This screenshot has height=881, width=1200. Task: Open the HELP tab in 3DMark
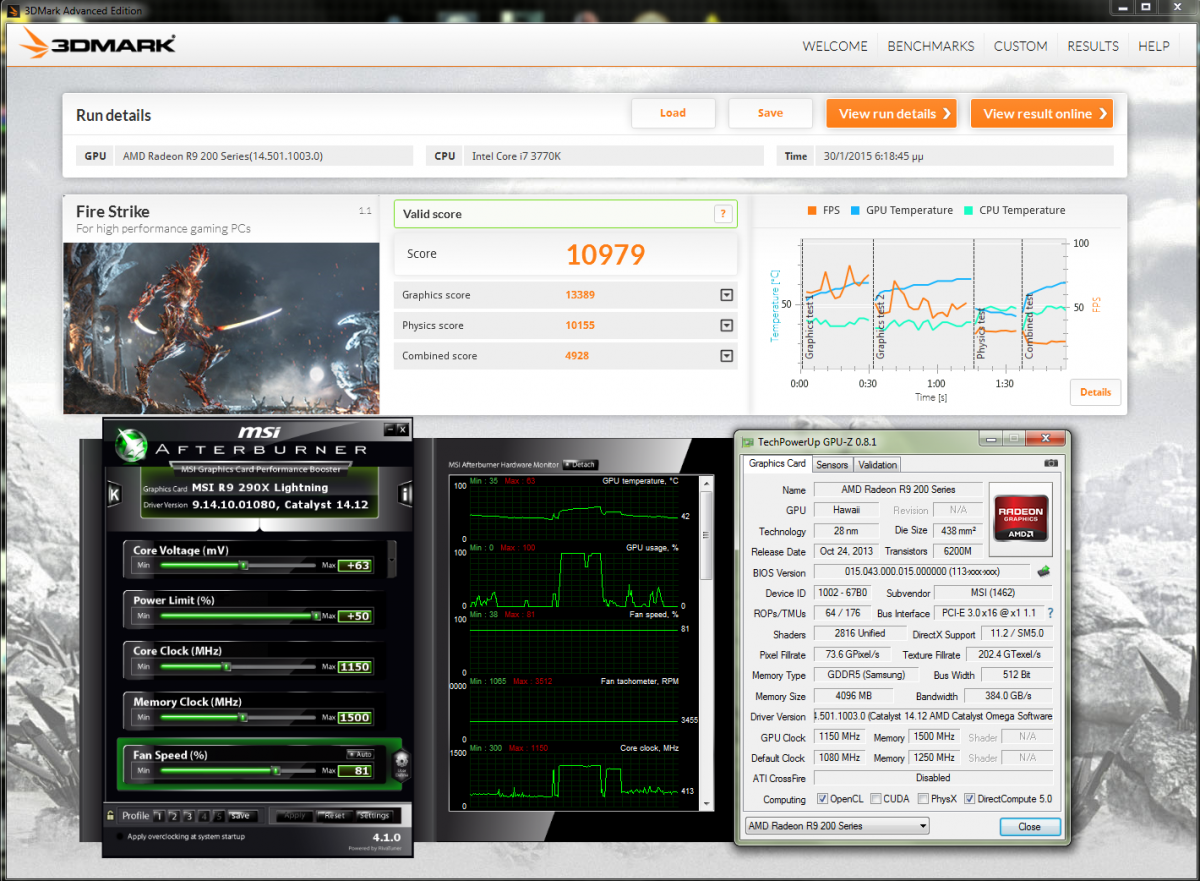click(1154, 46)
